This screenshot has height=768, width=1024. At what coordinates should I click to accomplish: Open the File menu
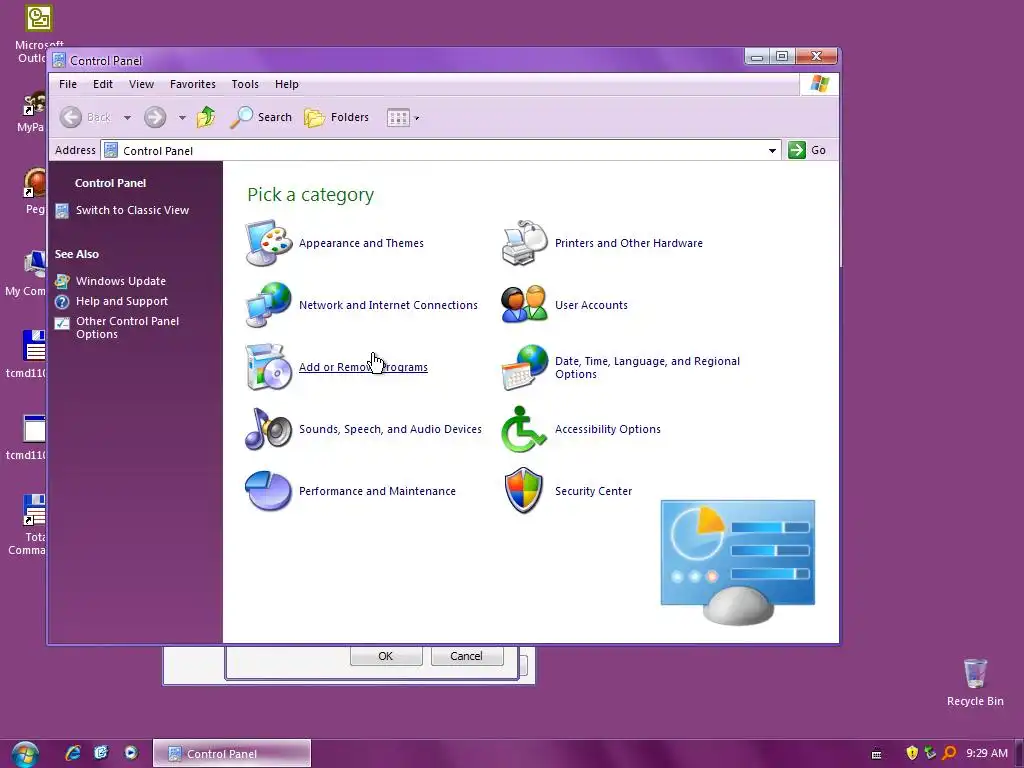[68, 84]
